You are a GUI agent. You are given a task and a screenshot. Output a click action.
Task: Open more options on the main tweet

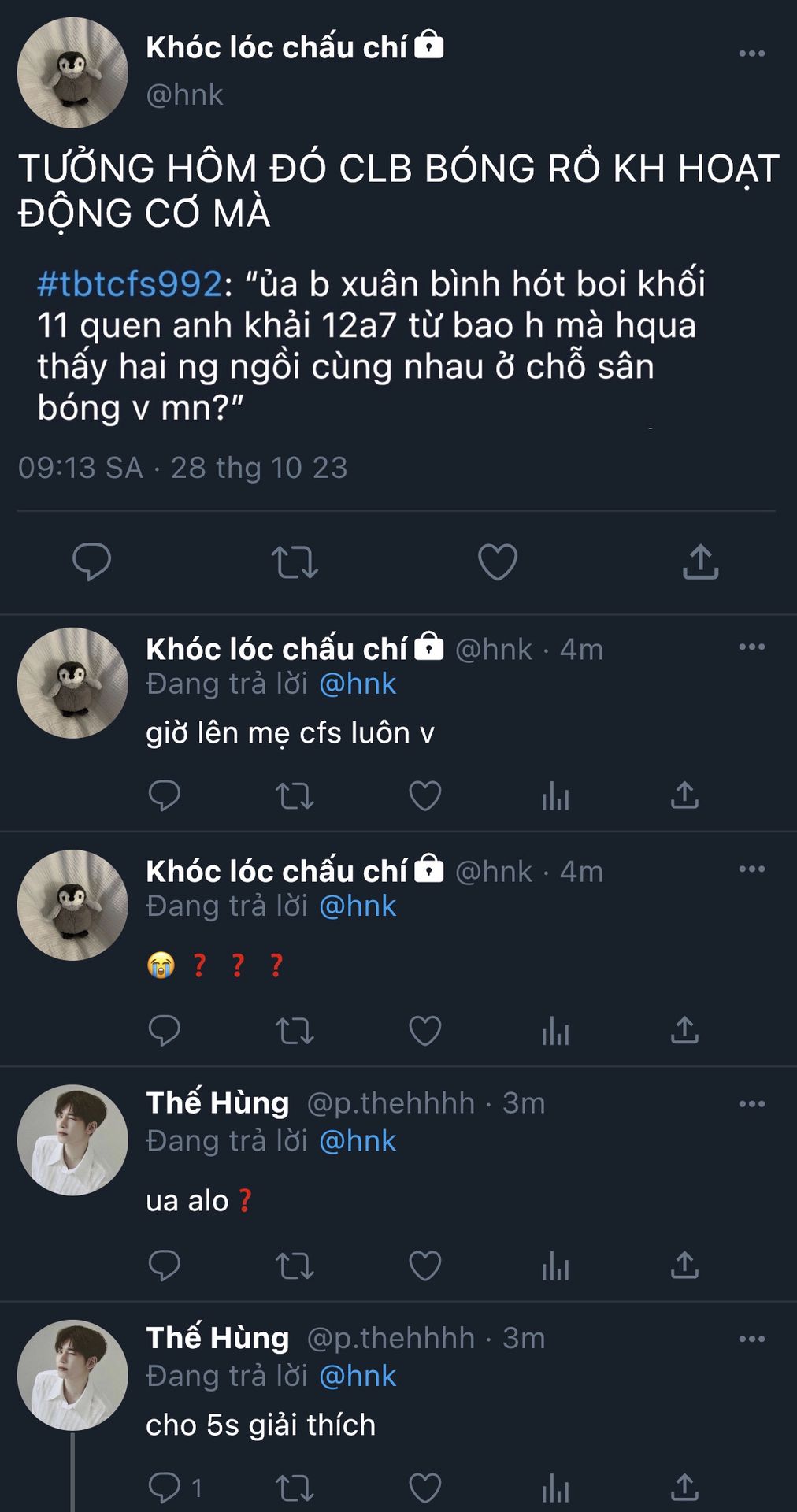(751, 54)
